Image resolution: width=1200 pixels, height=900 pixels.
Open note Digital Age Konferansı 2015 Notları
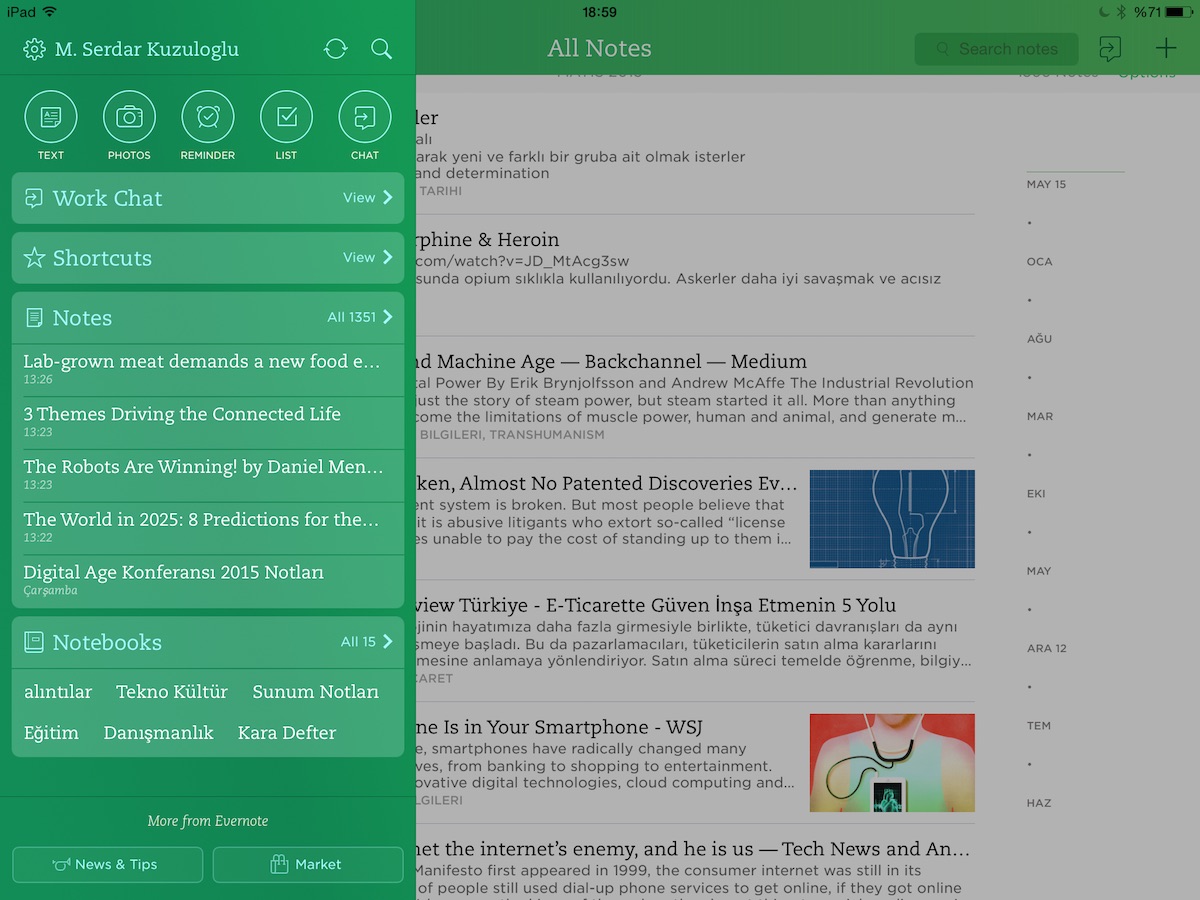[x=208, y=581]
